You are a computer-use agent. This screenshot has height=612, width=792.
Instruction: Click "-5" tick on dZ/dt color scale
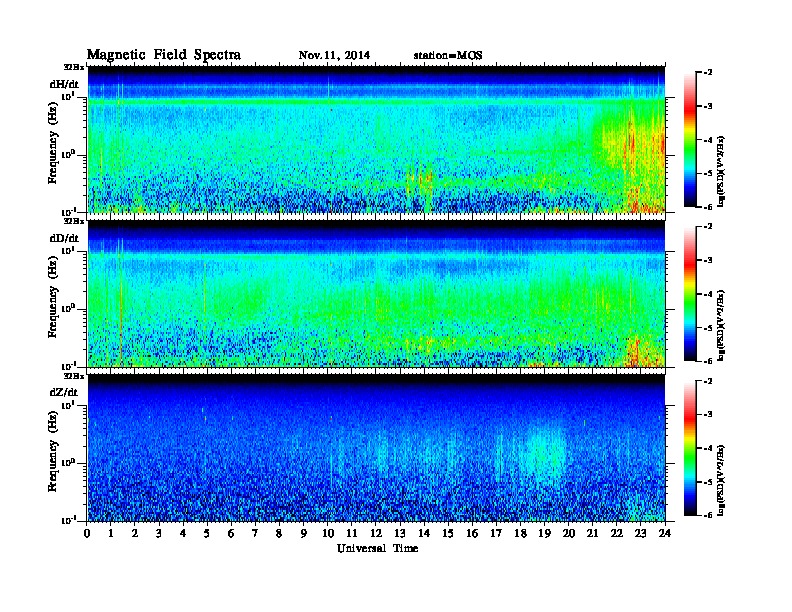click(x=708, y=482)
